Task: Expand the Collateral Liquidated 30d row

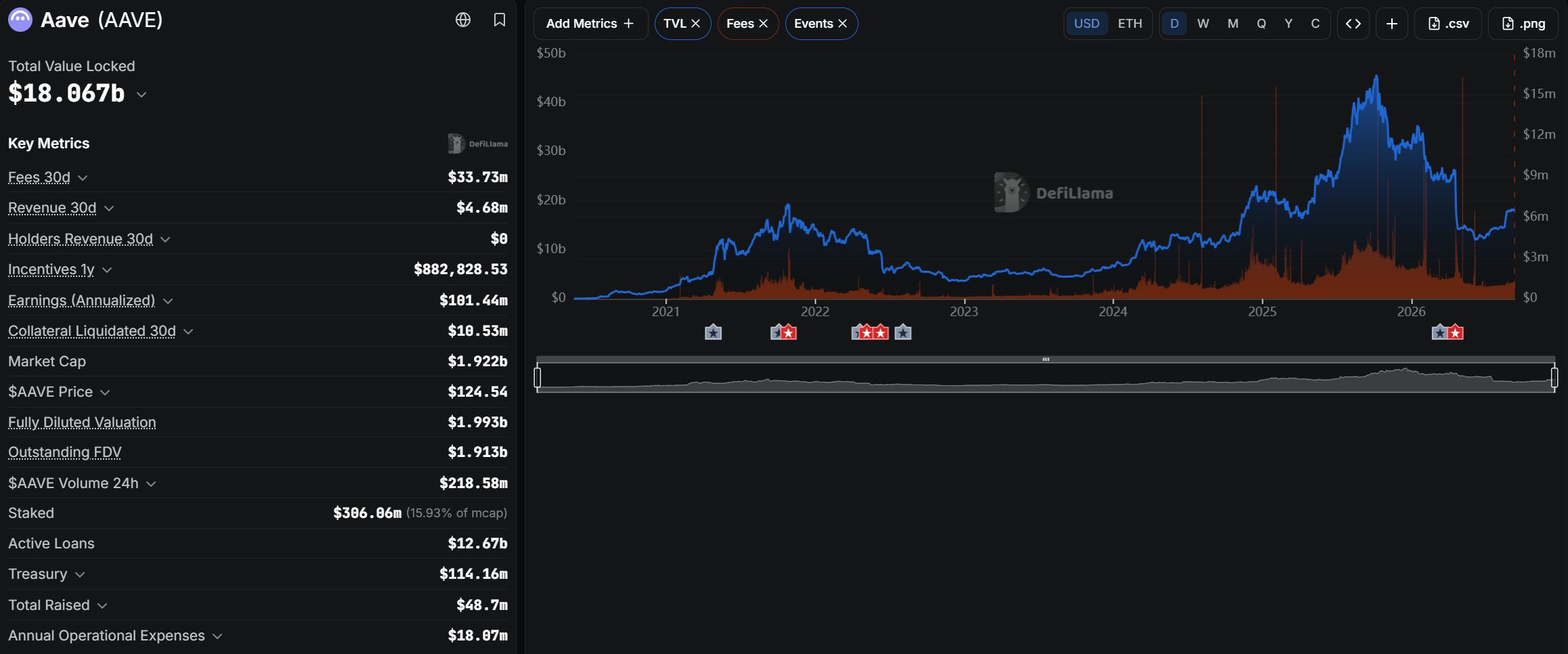Action: coord(188,332)
